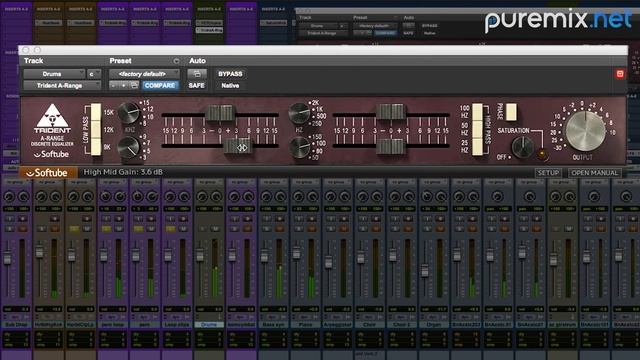
Task: Click the orange Softube logo badge
Action: coord(49,173)
